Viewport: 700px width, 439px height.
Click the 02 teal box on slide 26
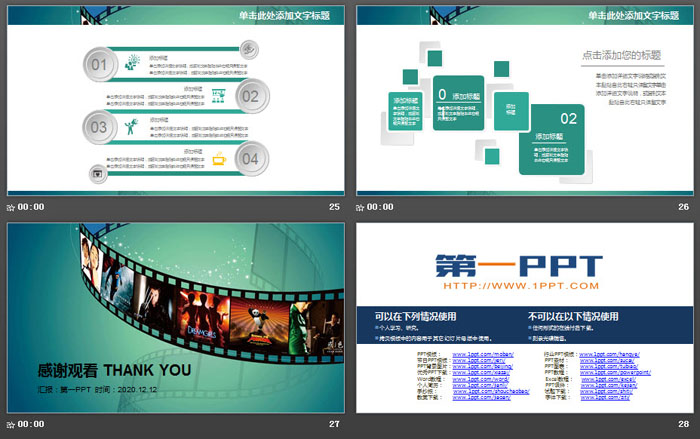[x=552, y=139]
